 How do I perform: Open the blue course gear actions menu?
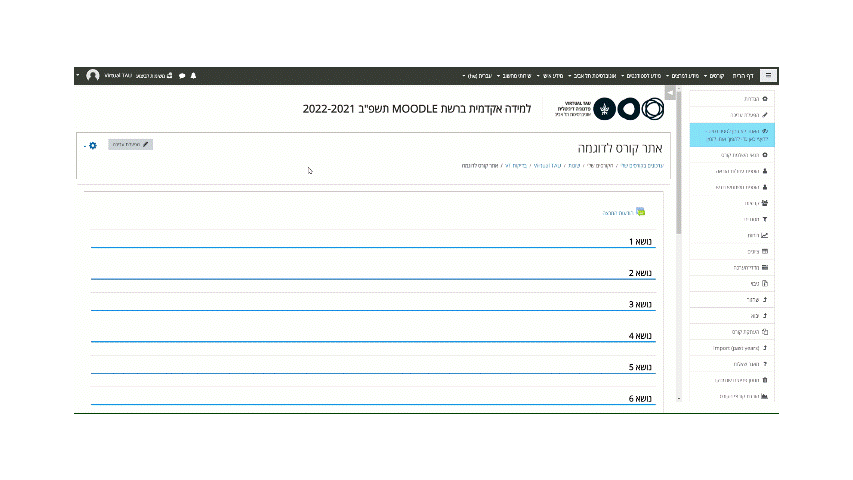[x=91, y=145]
